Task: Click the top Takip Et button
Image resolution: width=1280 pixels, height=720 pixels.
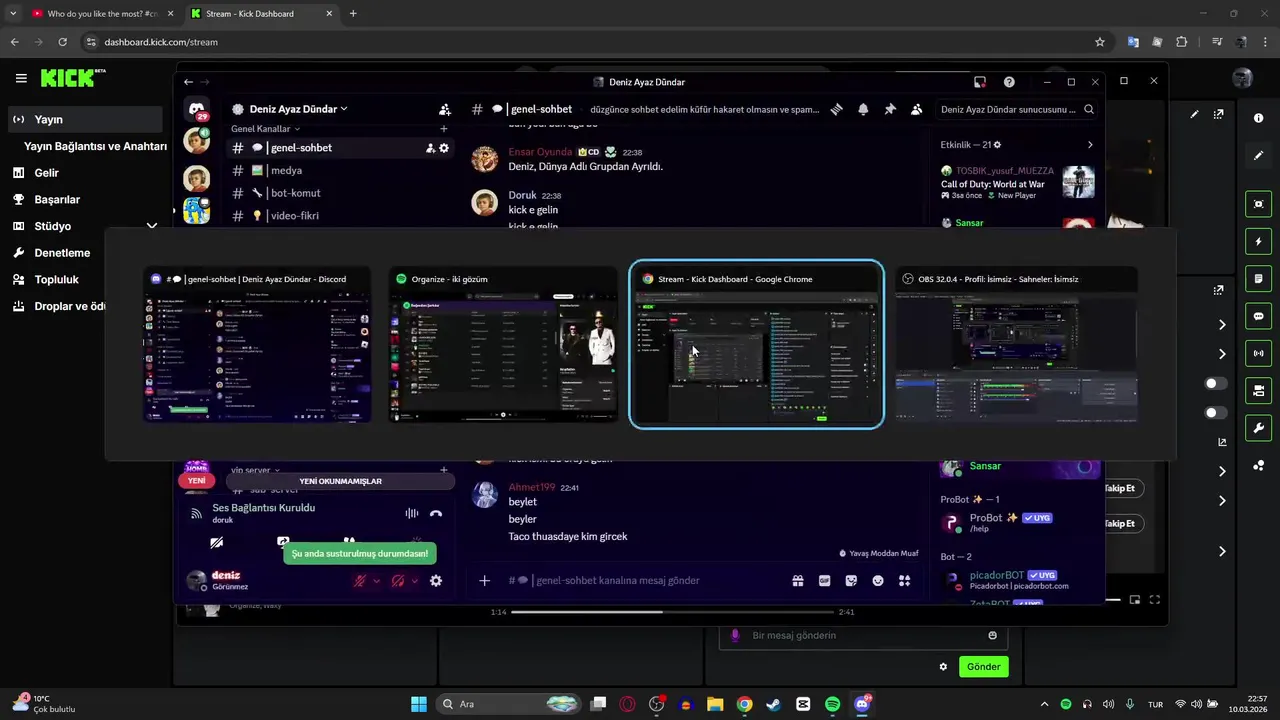Action: click(x=1122, y=488)
